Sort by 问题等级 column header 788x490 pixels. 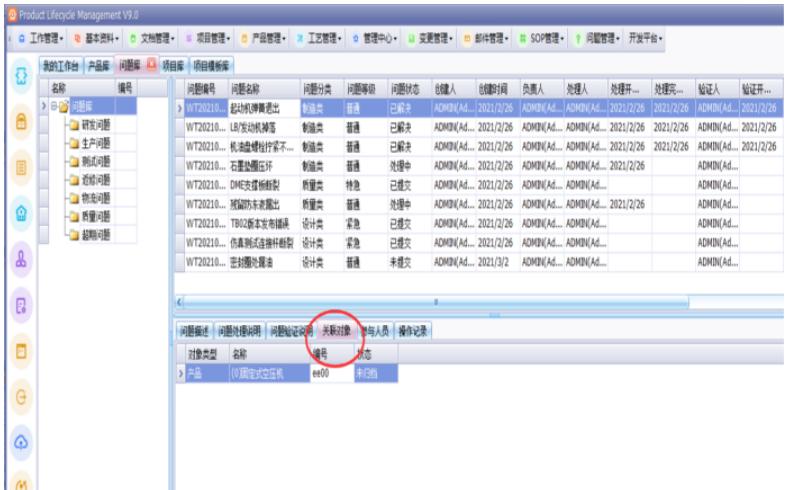coord(361,89)
